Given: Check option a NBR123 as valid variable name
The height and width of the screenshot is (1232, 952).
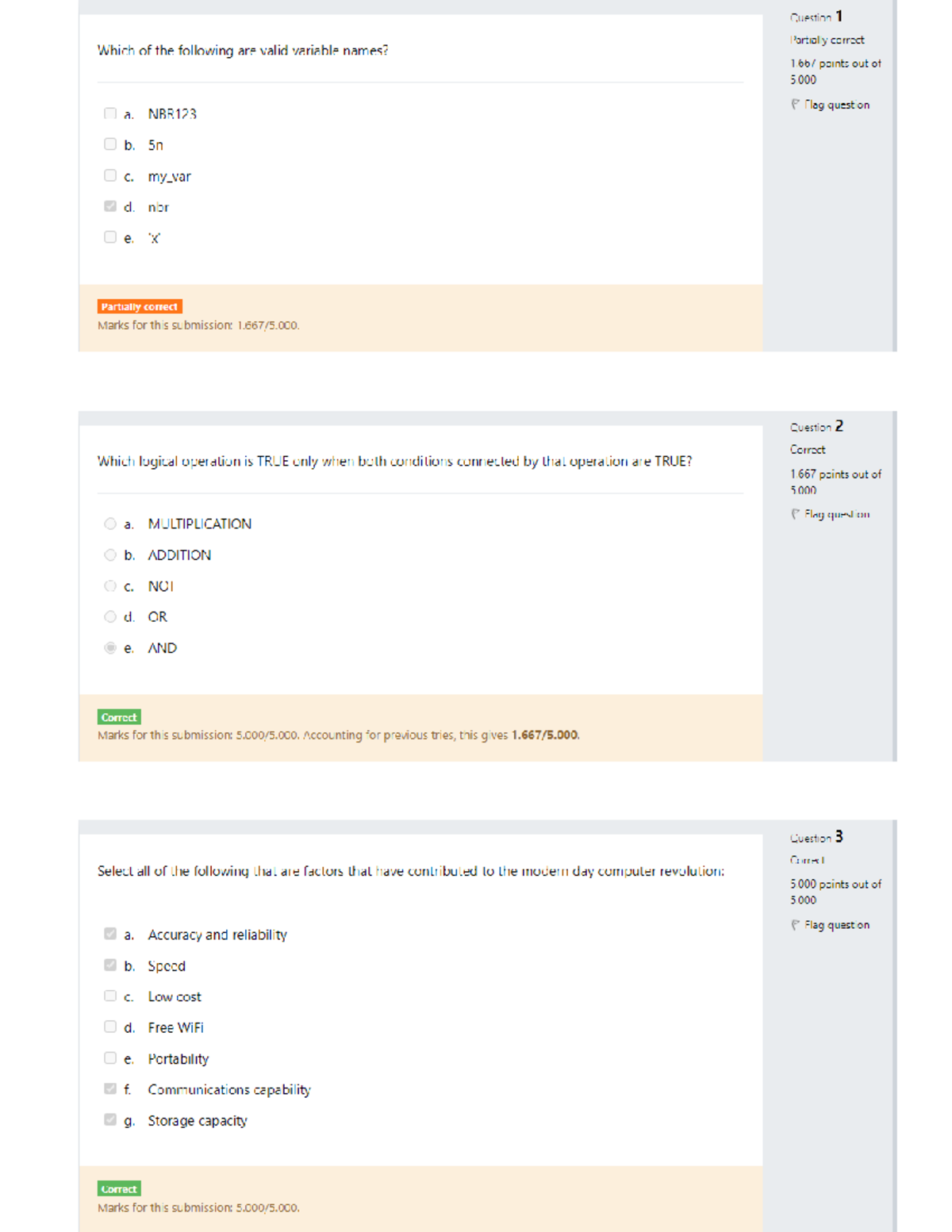Looking at the screenshot, I should click(x=109, y=113).
